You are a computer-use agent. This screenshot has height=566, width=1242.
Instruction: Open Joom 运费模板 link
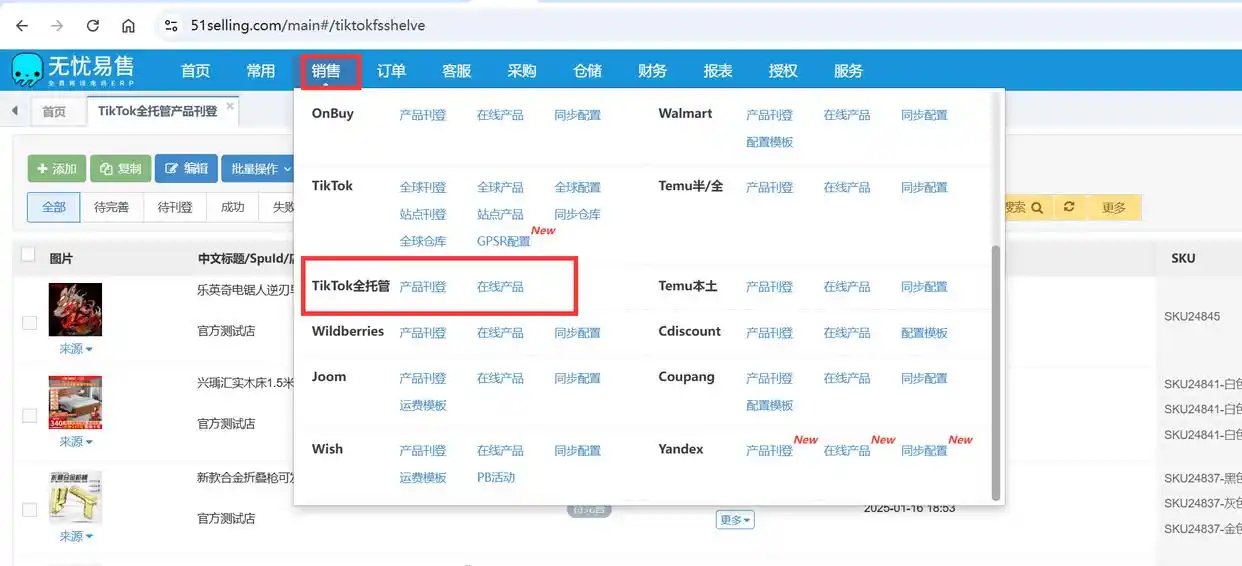[423, 405]
